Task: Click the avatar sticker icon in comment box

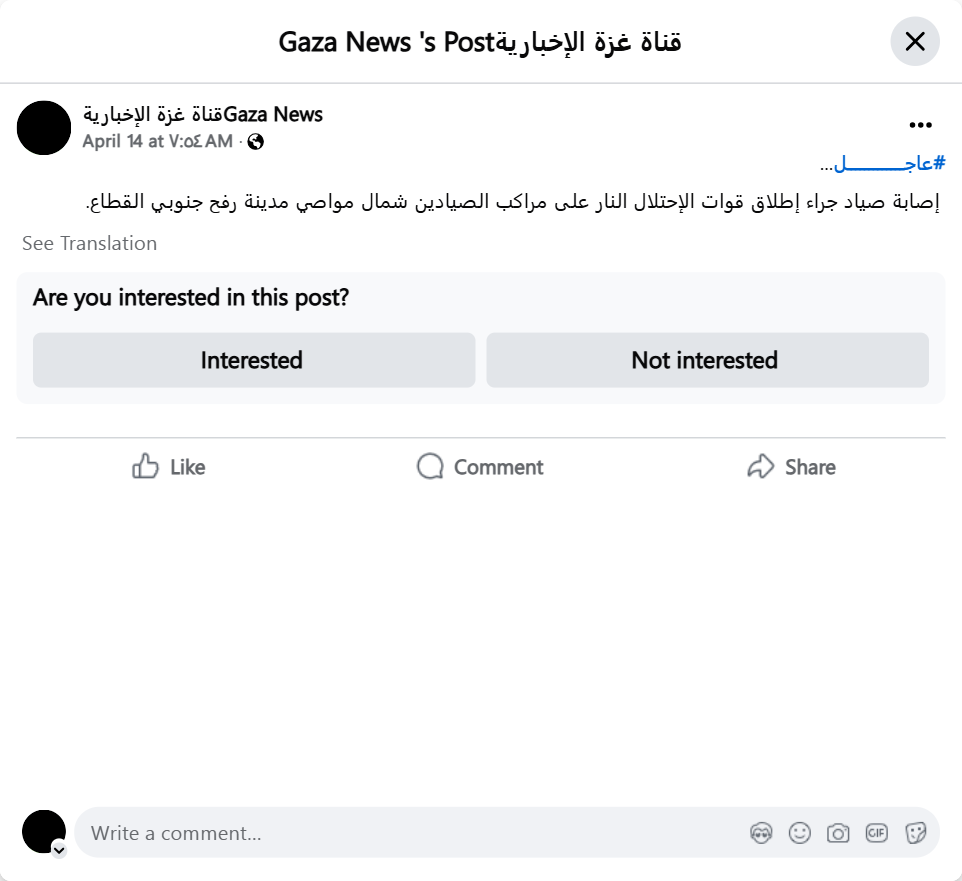Action: pyautogui.click(x=761, y=832)
